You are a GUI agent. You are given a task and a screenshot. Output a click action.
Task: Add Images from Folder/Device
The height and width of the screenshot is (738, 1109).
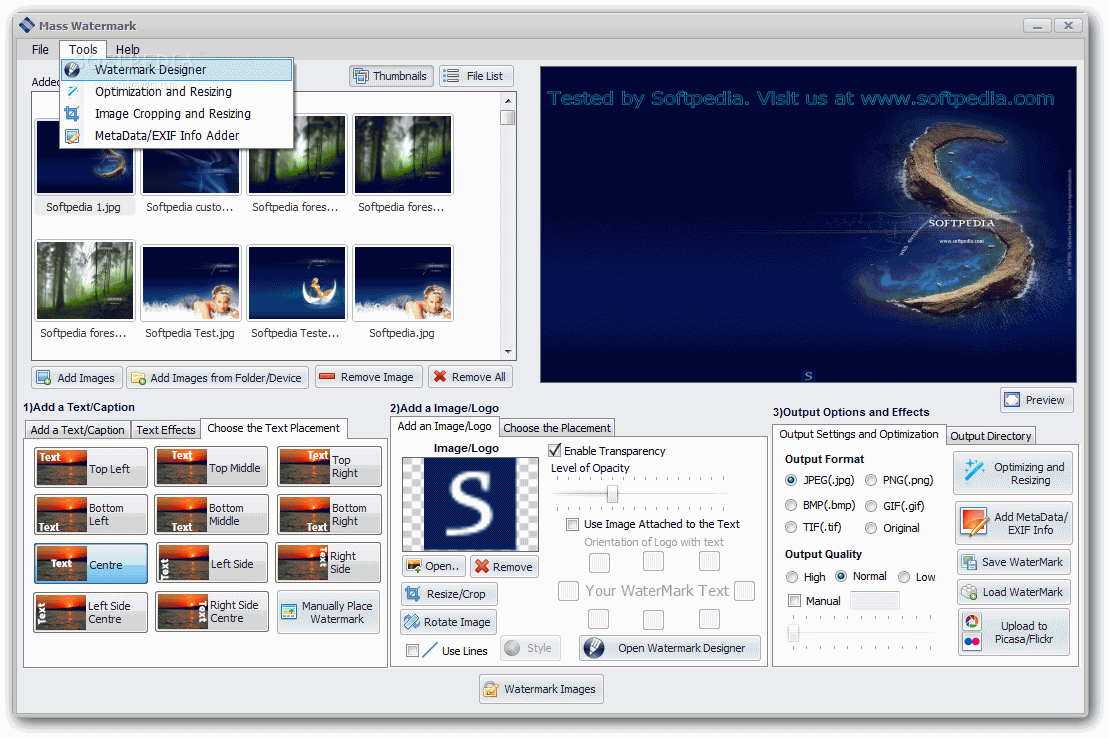click(x=217, y=377)
